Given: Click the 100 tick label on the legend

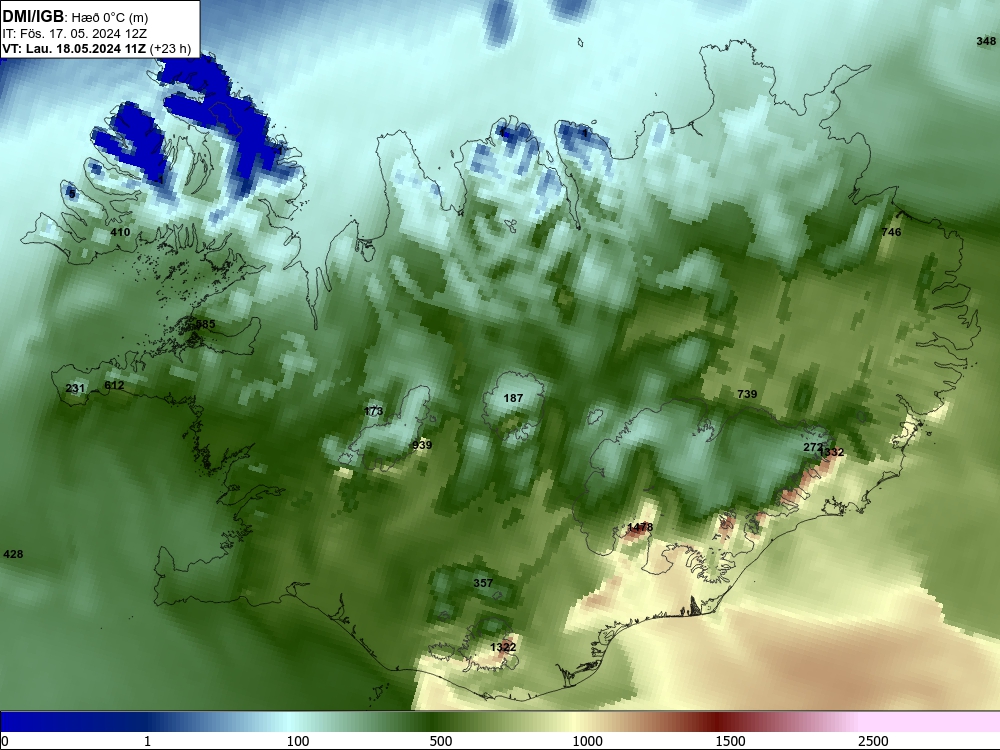Looking at the screenshot, I should (298, 741).
